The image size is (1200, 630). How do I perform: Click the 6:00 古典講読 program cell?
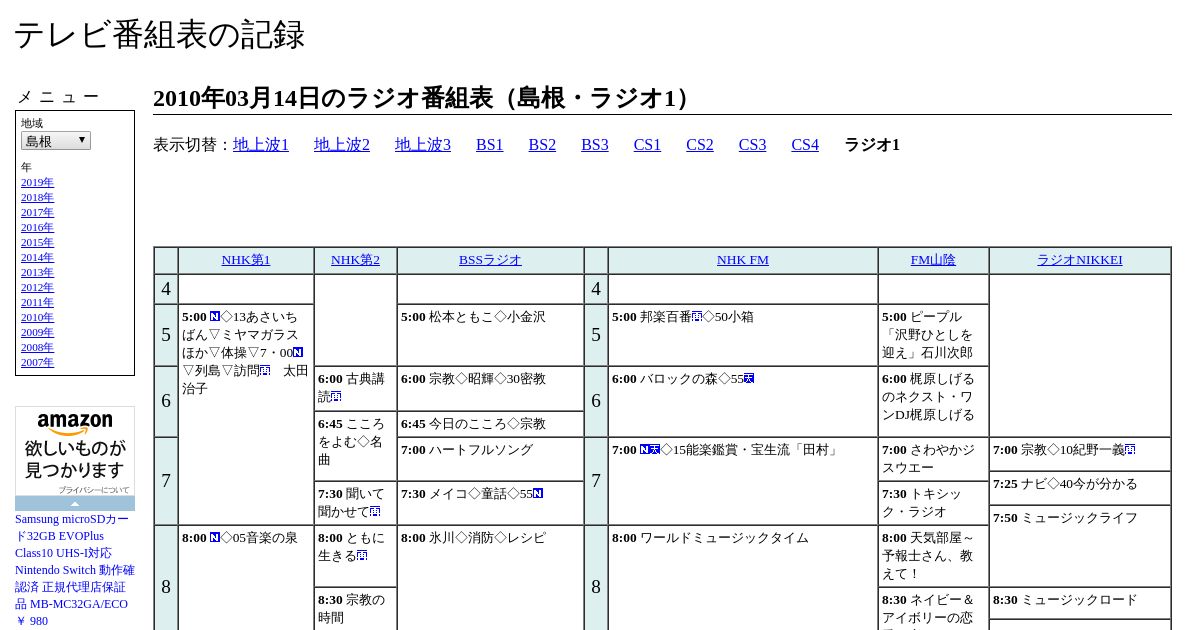click(x=355, y=388)
